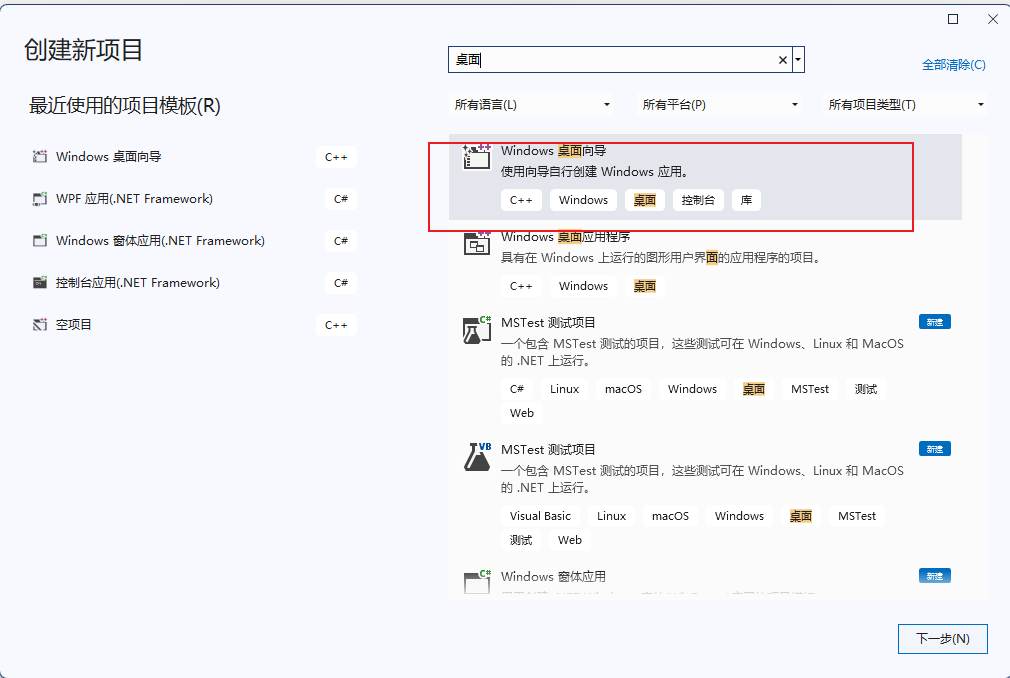Click C# tag beside WPF 应用

[x=341, y=199]
